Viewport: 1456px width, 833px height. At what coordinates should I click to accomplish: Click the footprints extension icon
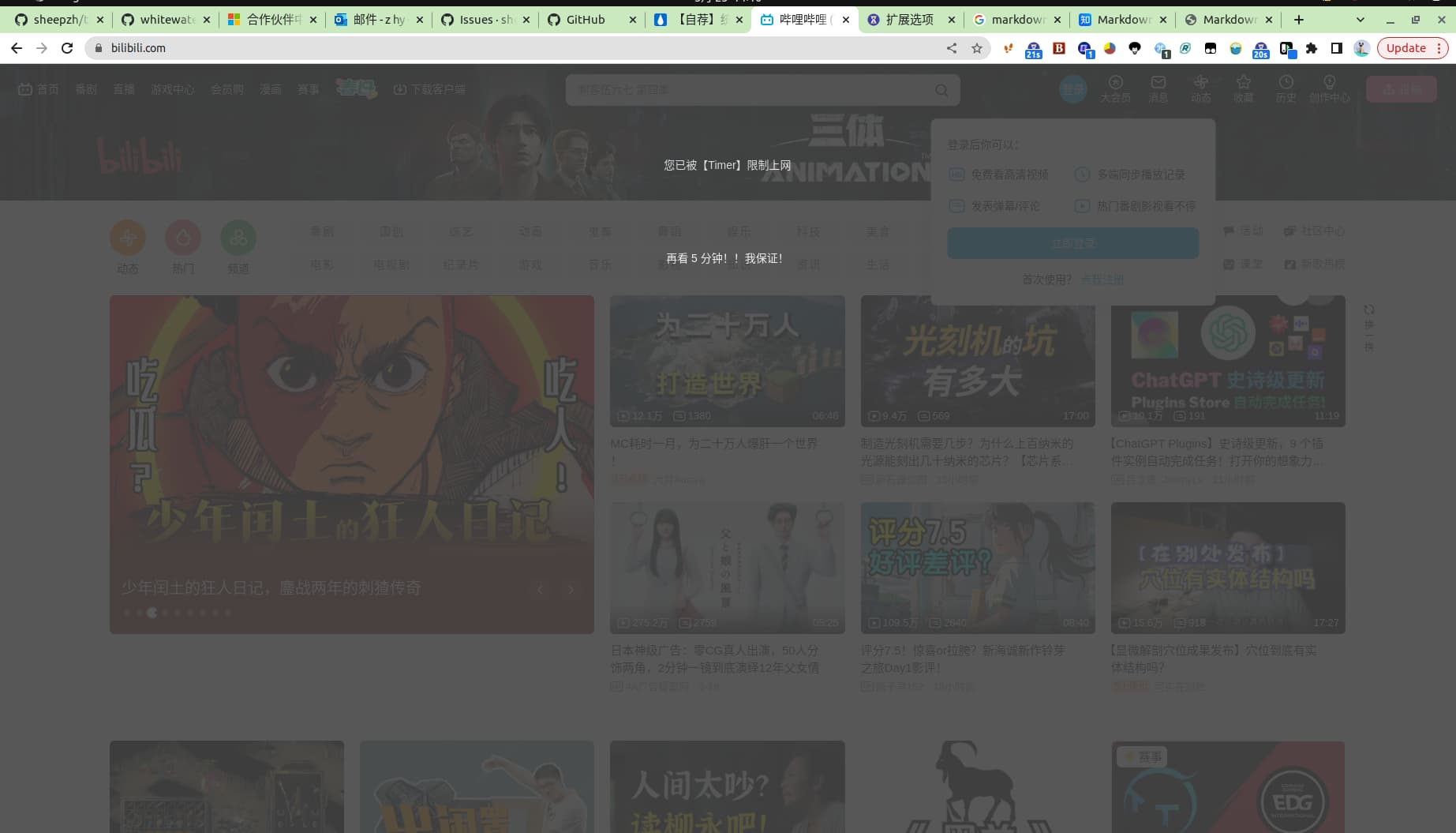click(x=1008, y=48)
